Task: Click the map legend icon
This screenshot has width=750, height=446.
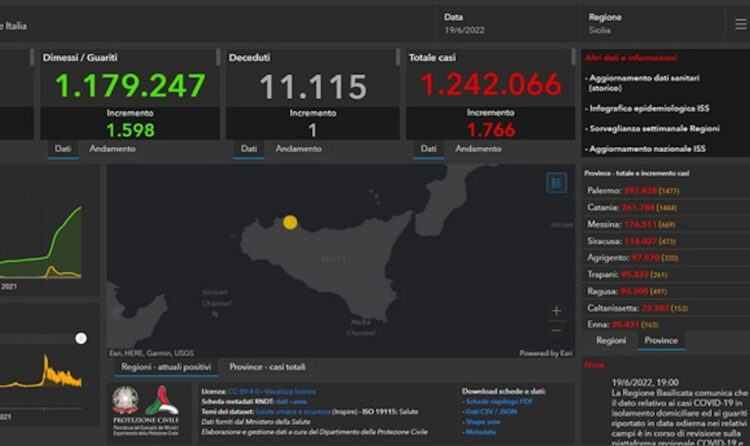Action: [557, 183]
